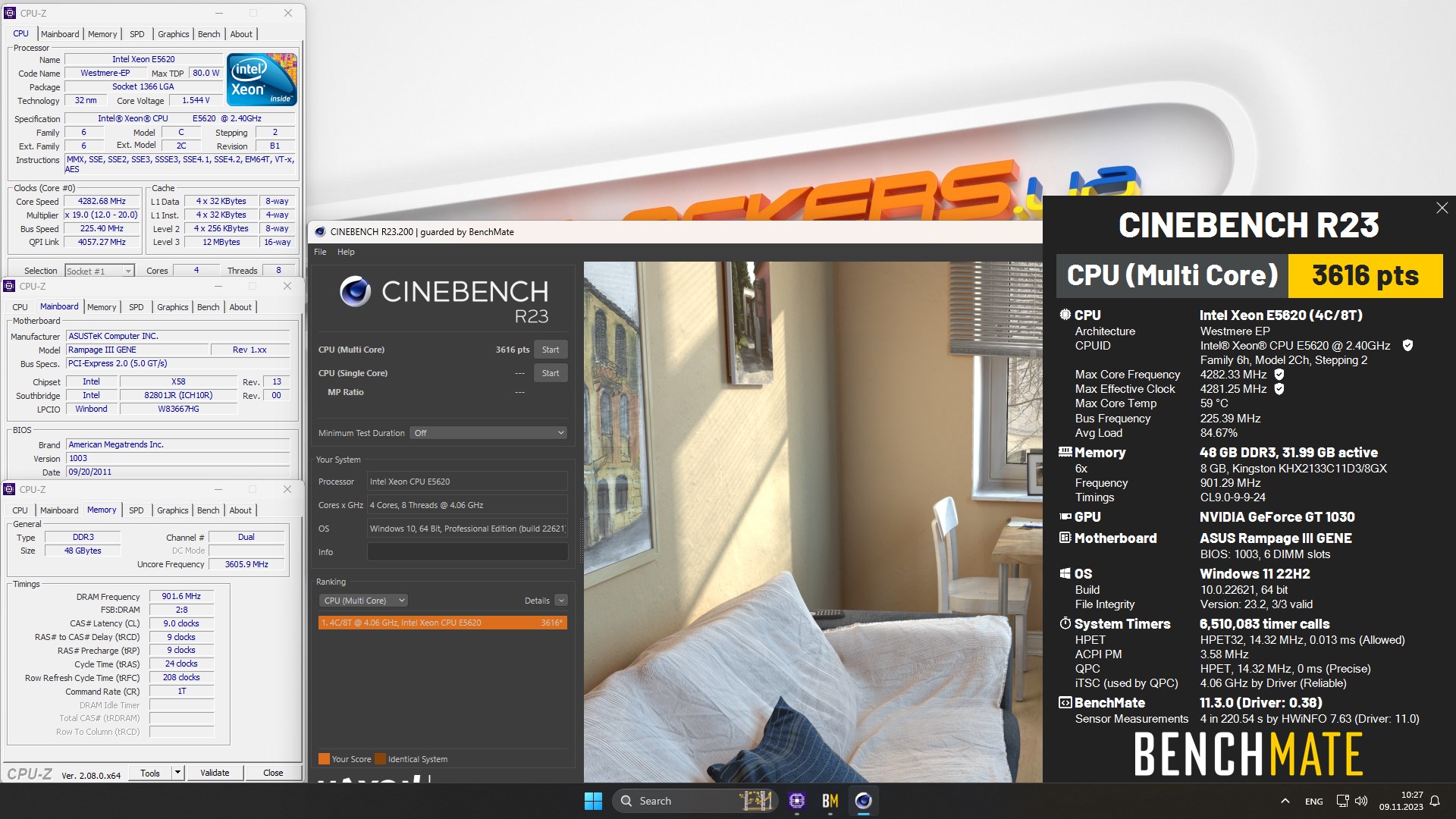Click the Intel Xeon inside logo in CPU-Z
Image resolution: width=1456 pixels, height=819 pixels.
pos(262,80)
